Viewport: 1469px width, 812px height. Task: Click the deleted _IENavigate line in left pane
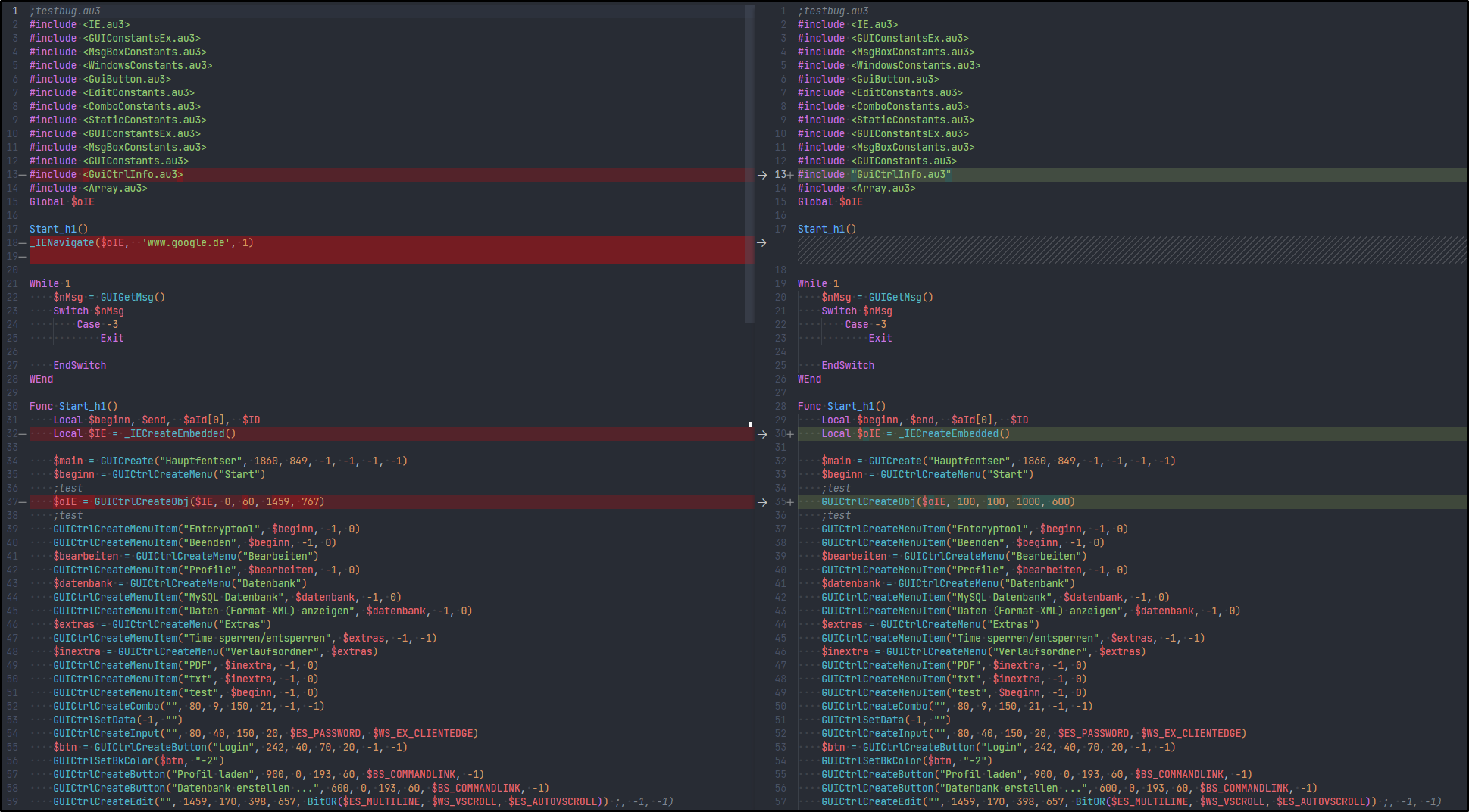pyautogui.click(x=142, y=243)
